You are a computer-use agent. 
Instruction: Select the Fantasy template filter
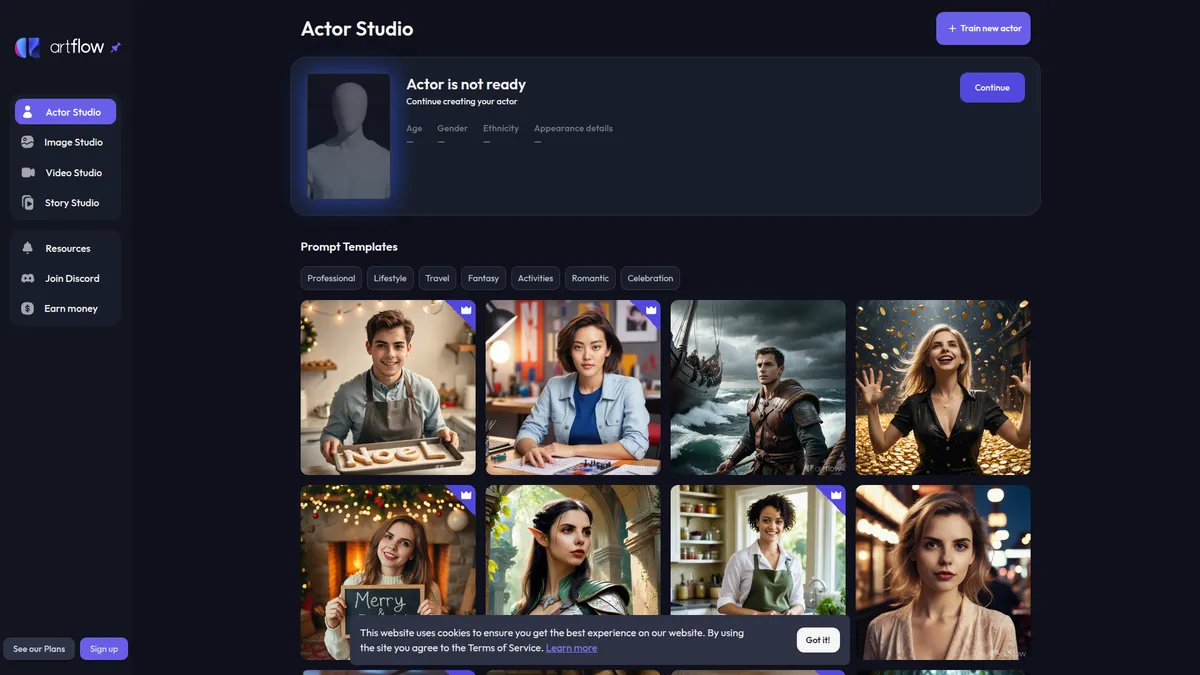pos(483,278)
